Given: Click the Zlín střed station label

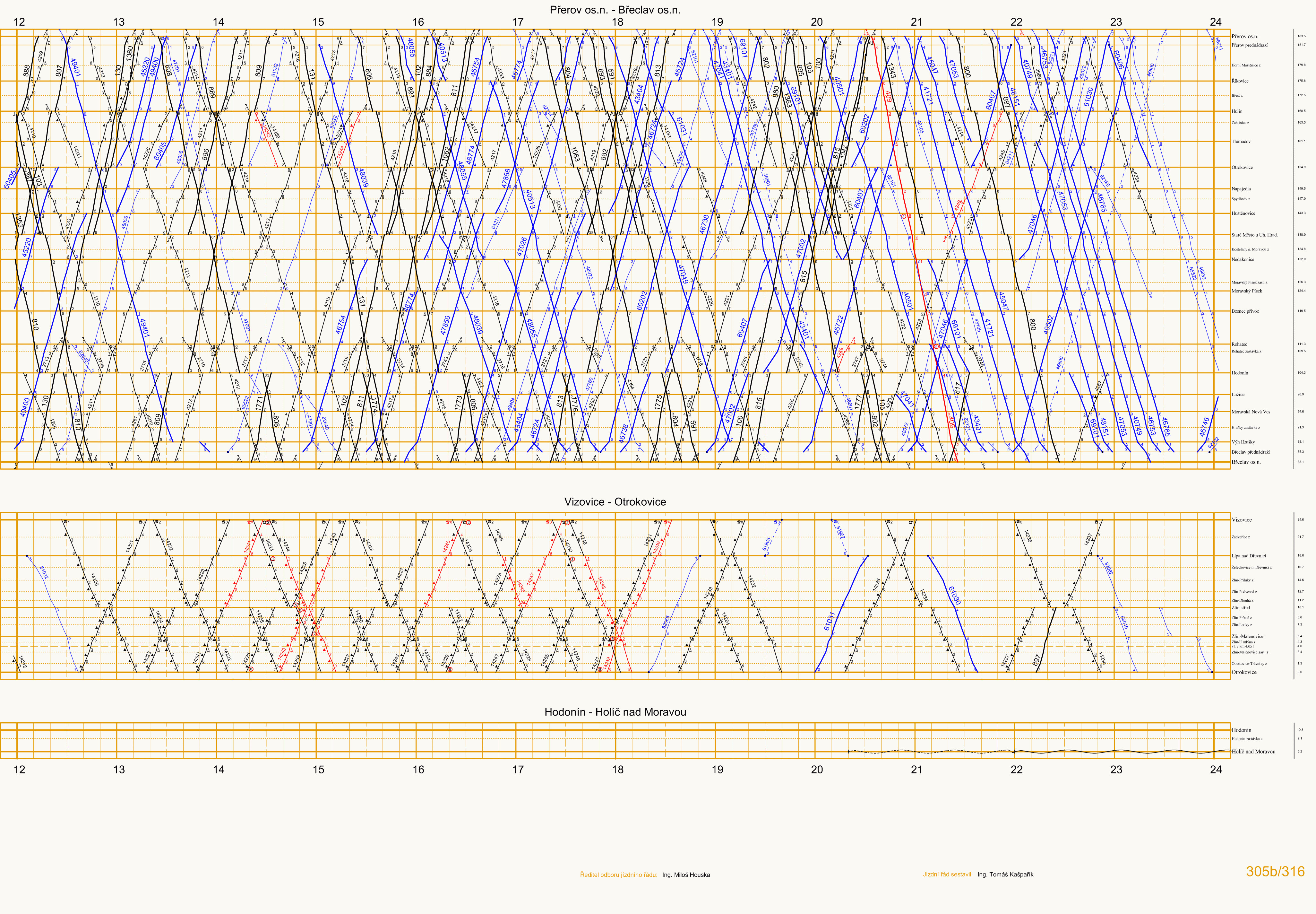Looking at the screenshot, I should click(x=1241, y=608).
